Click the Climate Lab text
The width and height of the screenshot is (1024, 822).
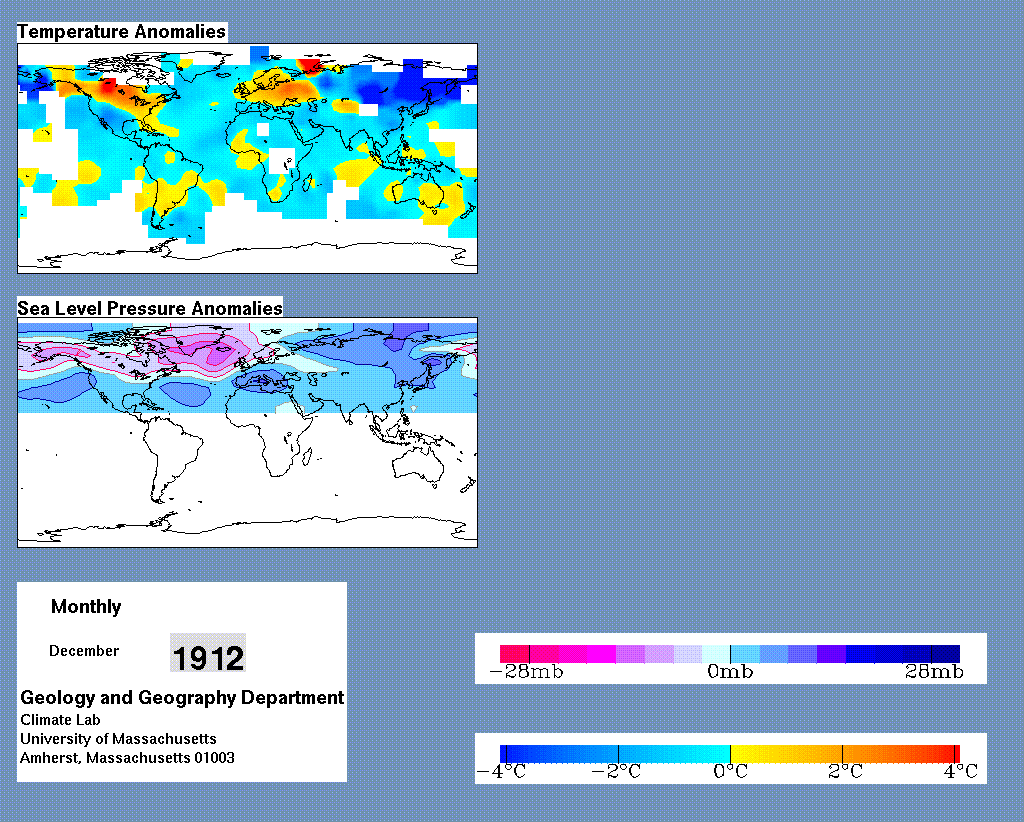click(x=60, y=720)
